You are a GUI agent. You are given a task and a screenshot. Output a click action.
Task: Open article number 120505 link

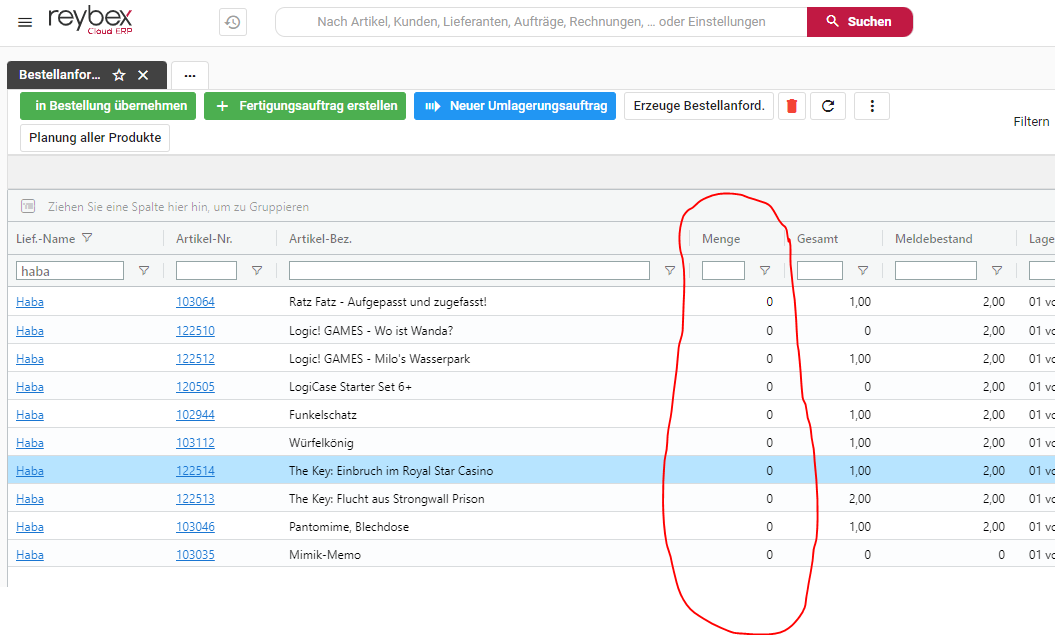(x=195, y=387)
